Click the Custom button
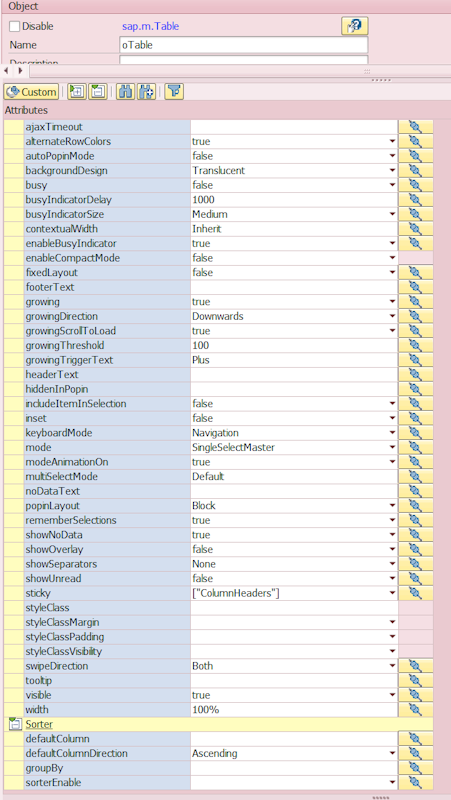The image size is (451, 800). pos(31,92)
